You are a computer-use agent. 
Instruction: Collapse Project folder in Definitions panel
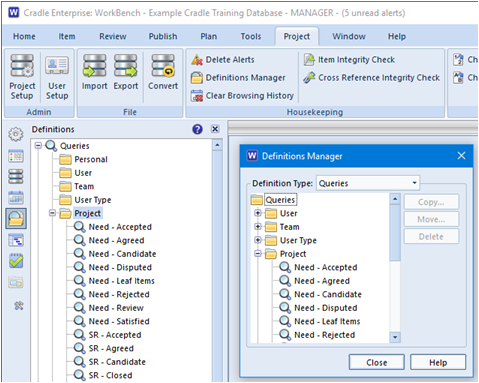pos(52,213)
